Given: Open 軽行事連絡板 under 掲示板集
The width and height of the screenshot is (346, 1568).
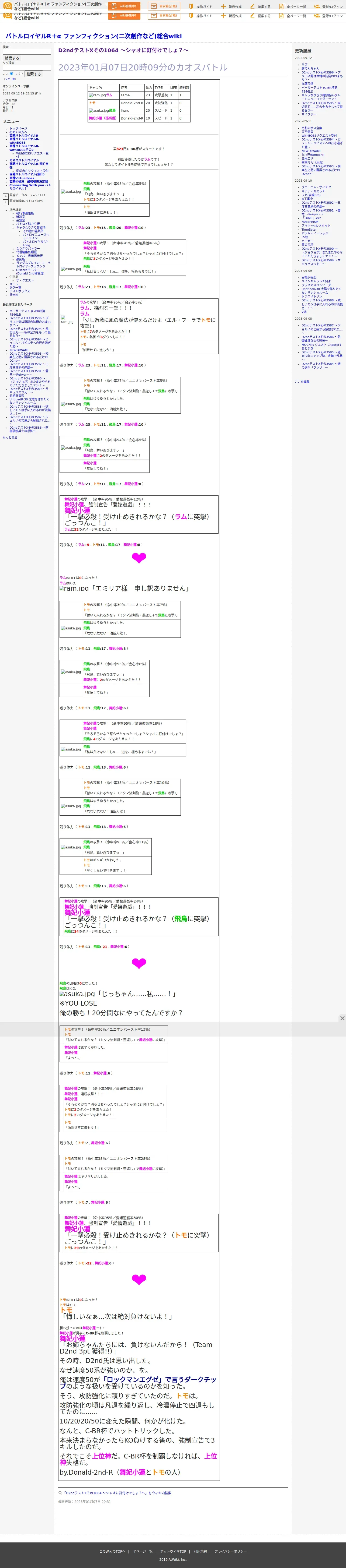Looking at the screenshot, I should (x=25, y=214).
